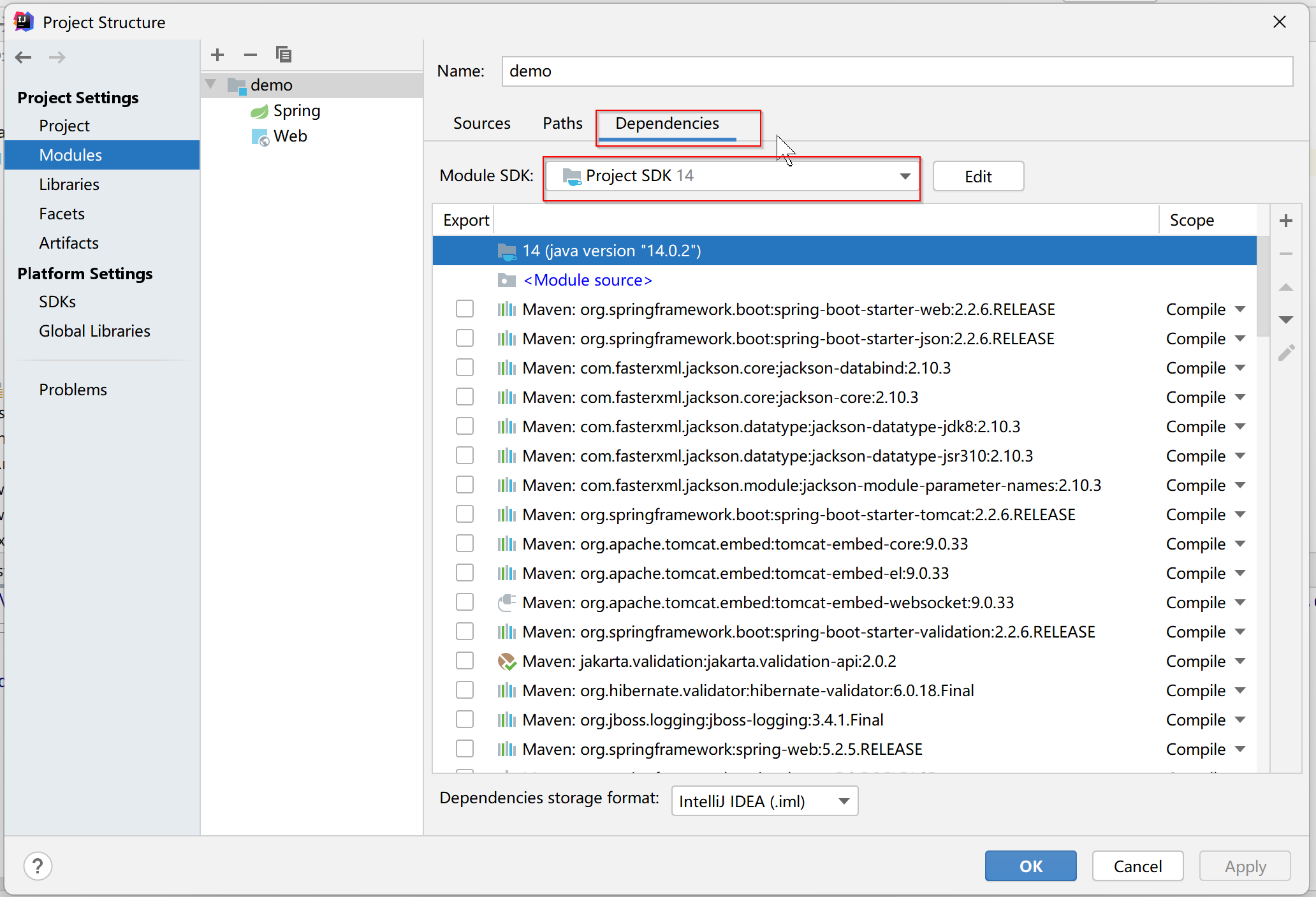Open the Dependencies storage format dropdown
1316x897 pixels.
(x=764, y=801)
